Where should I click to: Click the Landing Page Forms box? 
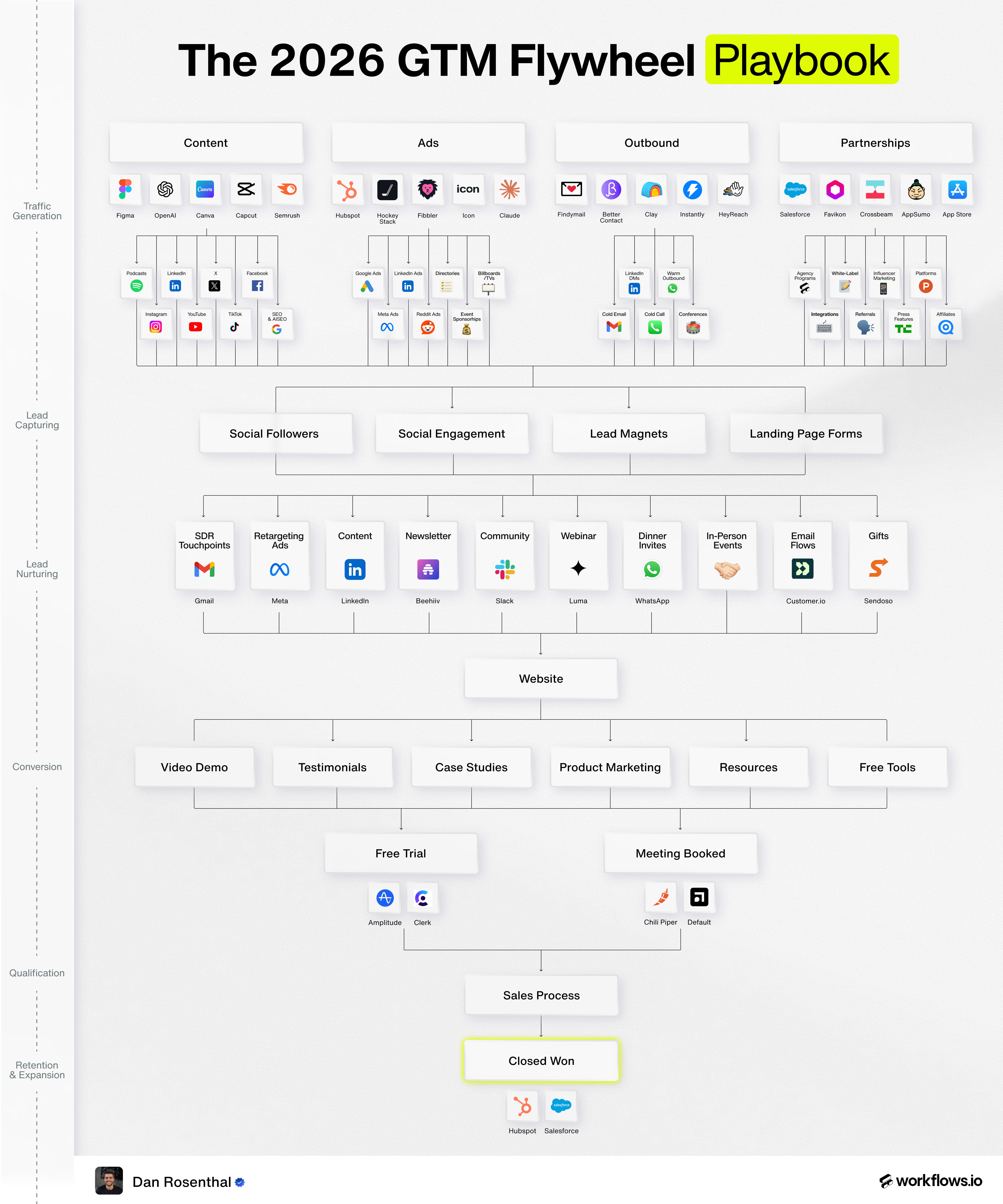coord(806,433)
